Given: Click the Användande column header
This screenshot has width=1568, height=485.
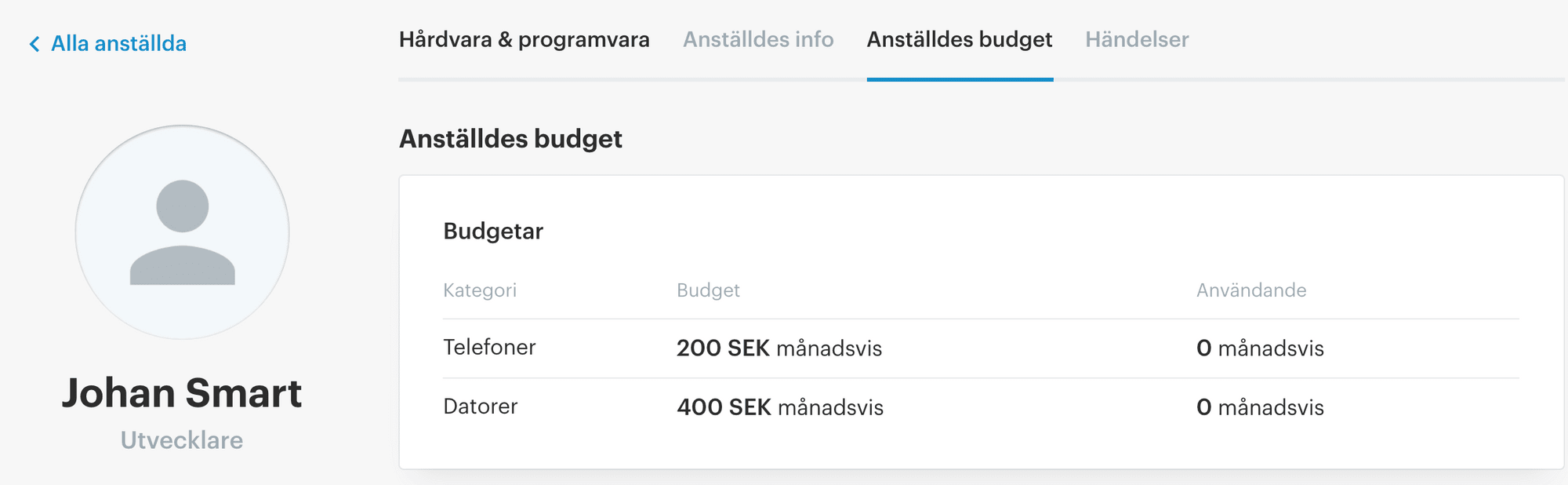Looking at the screenshot, I should (x=1251, y=290).
